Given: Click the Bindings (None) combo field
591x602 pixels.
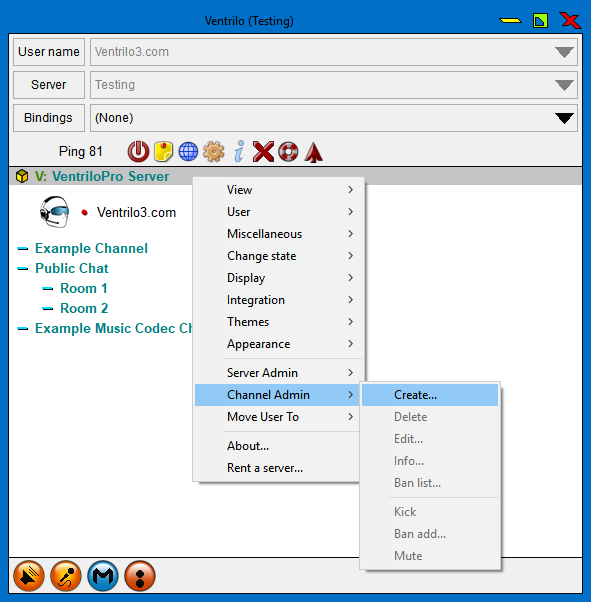Looking at the screenshot, I should pyautogui.click(x=334, y=118).
